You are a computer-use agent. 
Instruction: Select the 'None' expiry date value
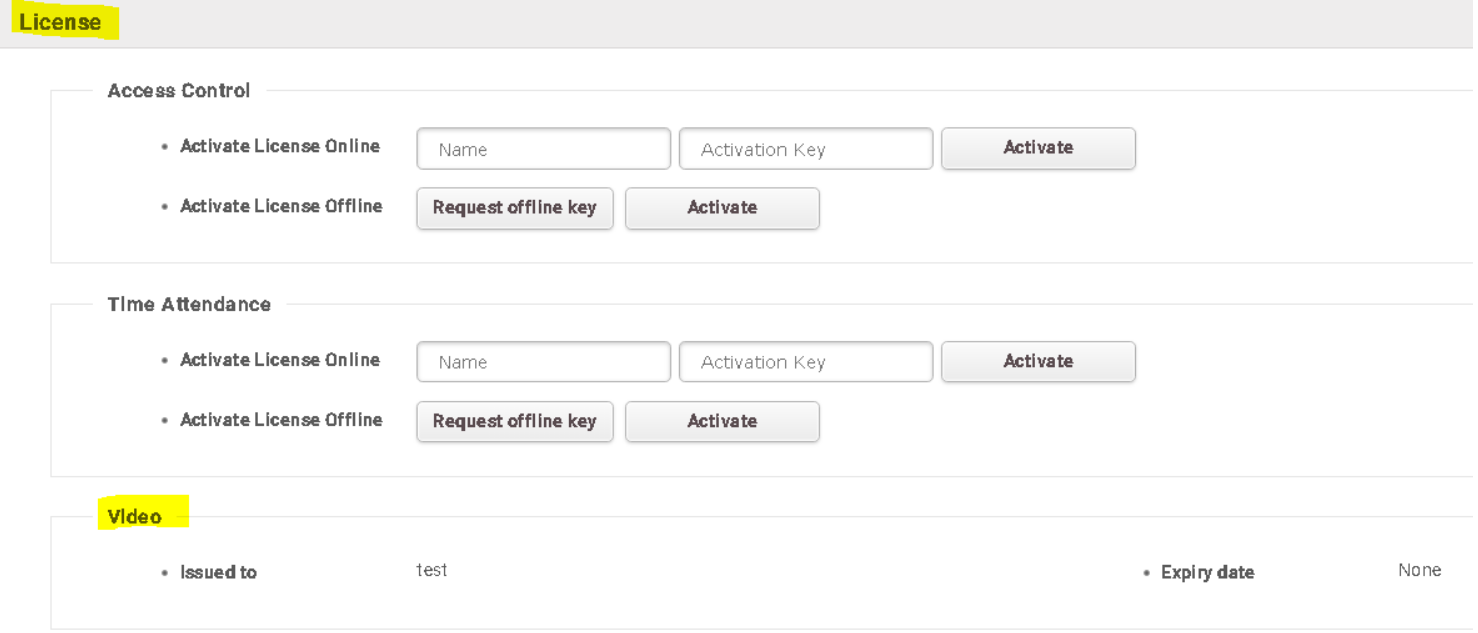point(1419,570)
